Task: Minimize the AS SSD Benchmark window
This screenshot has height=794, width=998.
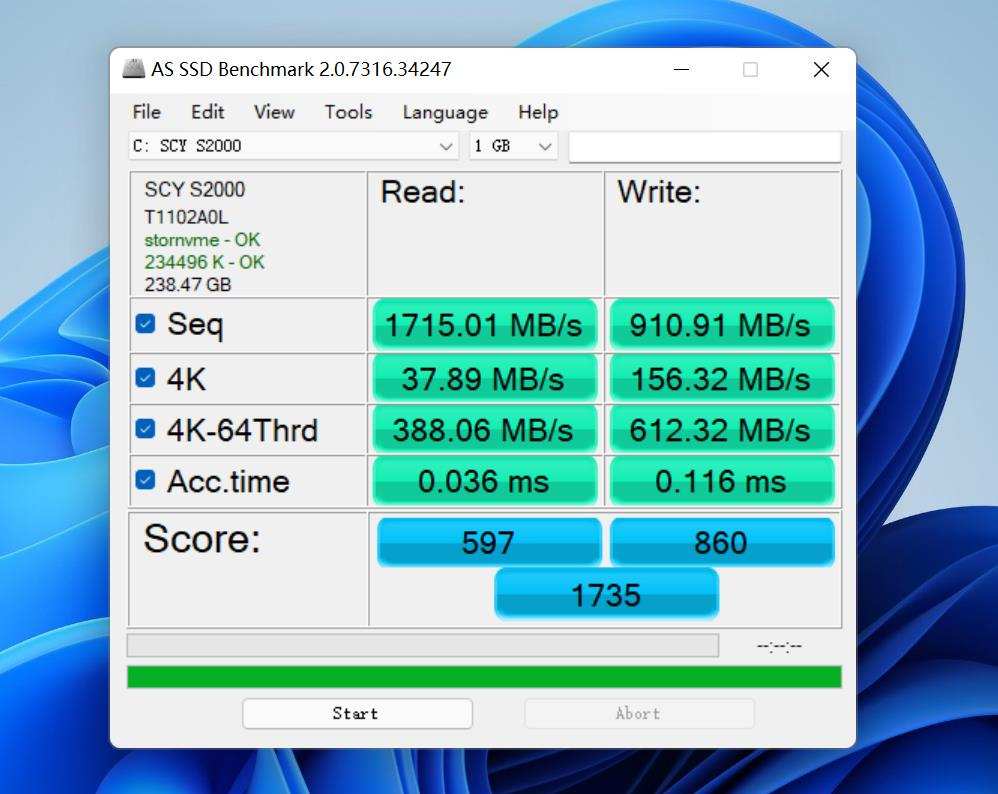Action: pos(681,70)
